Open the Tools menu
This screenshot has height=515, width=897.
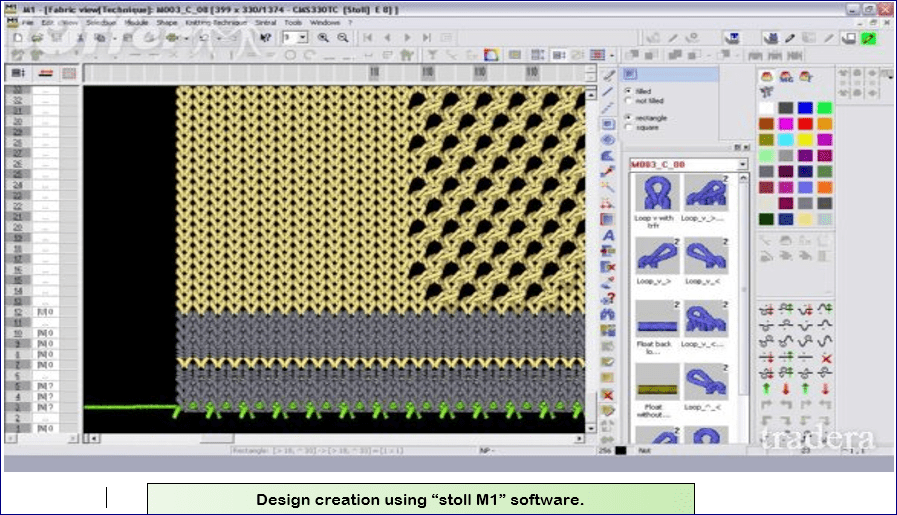(293, 22)
